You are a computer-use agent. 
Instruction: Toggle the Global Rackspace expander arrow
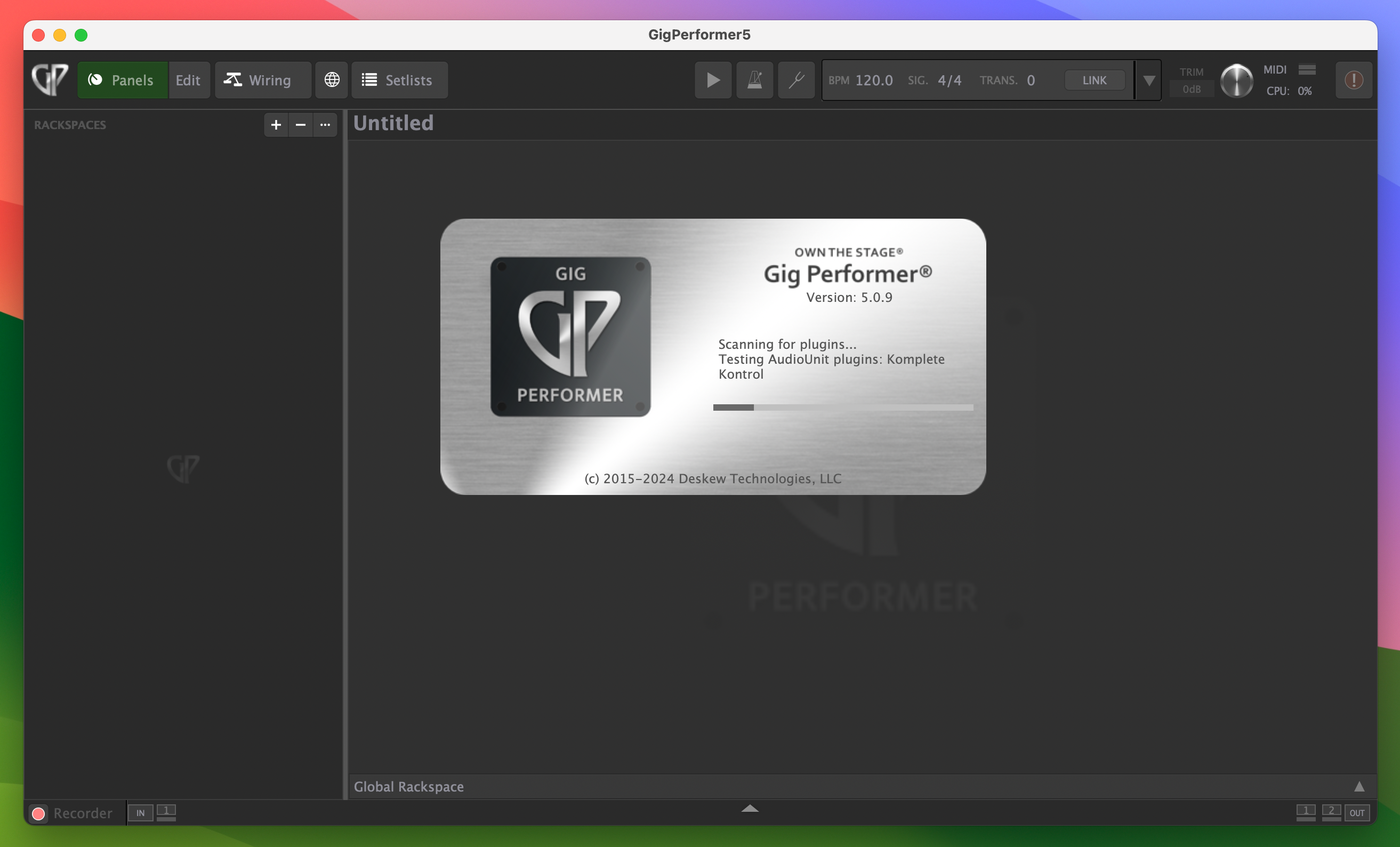click(1359, 786)
